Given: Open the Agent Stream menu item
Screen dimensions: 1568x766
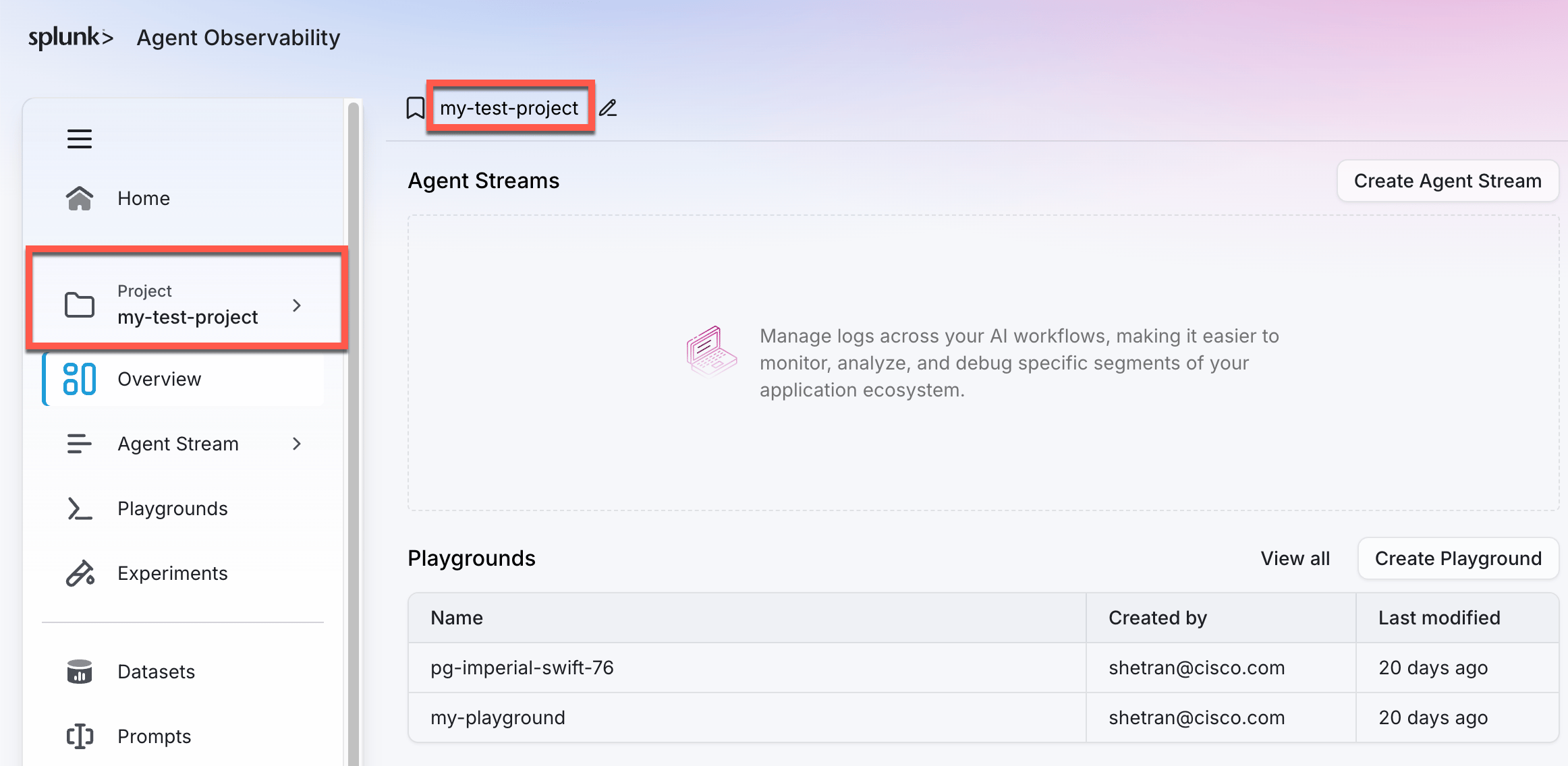Looking at the screenshot, I should pyautogui.click(x=184, y=444).
